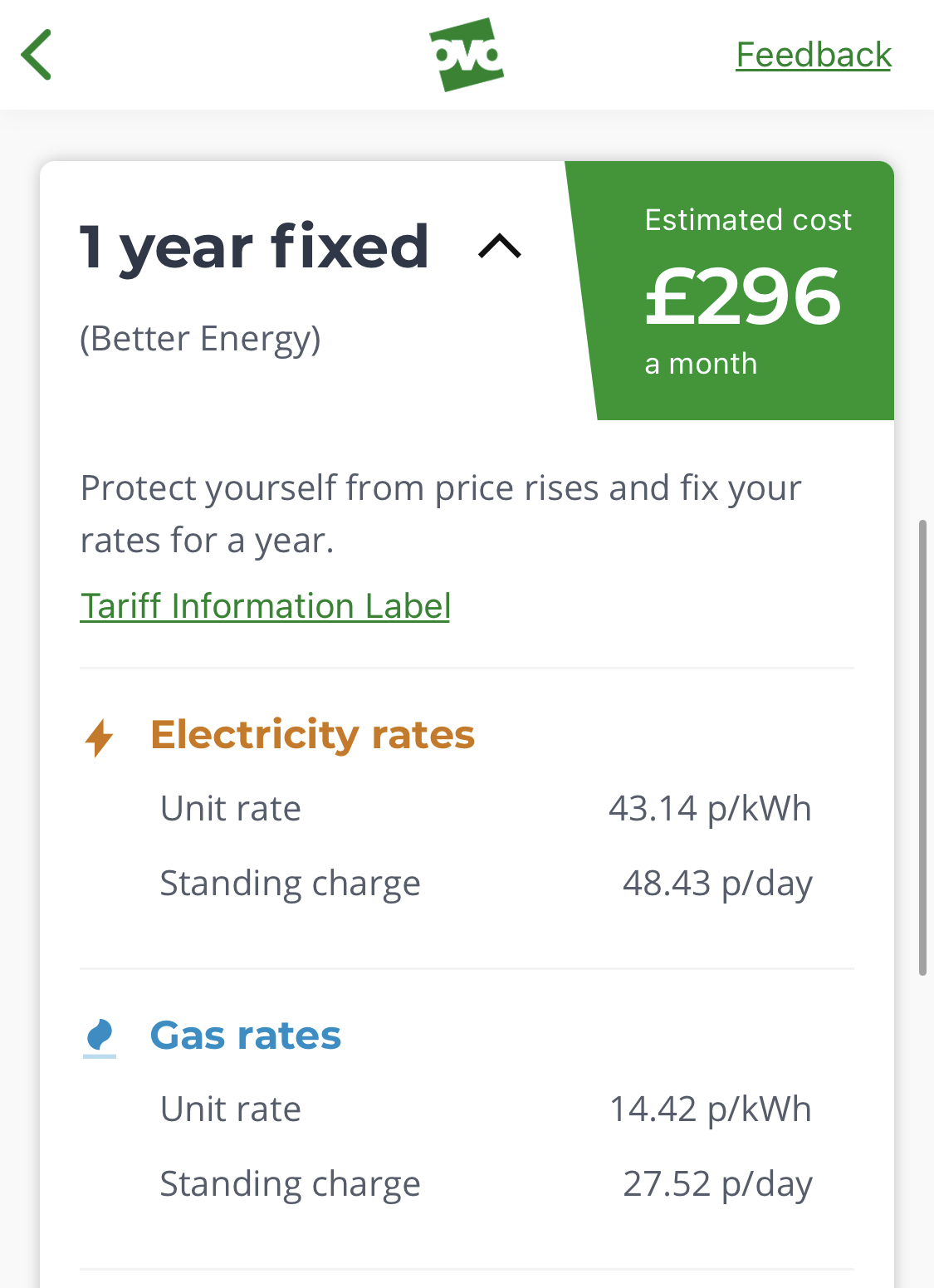Viewport: 934px width, 1288px height.
Task: Select the Electricity rates heading
Action: pyautogui.click(x=312, y=735)
